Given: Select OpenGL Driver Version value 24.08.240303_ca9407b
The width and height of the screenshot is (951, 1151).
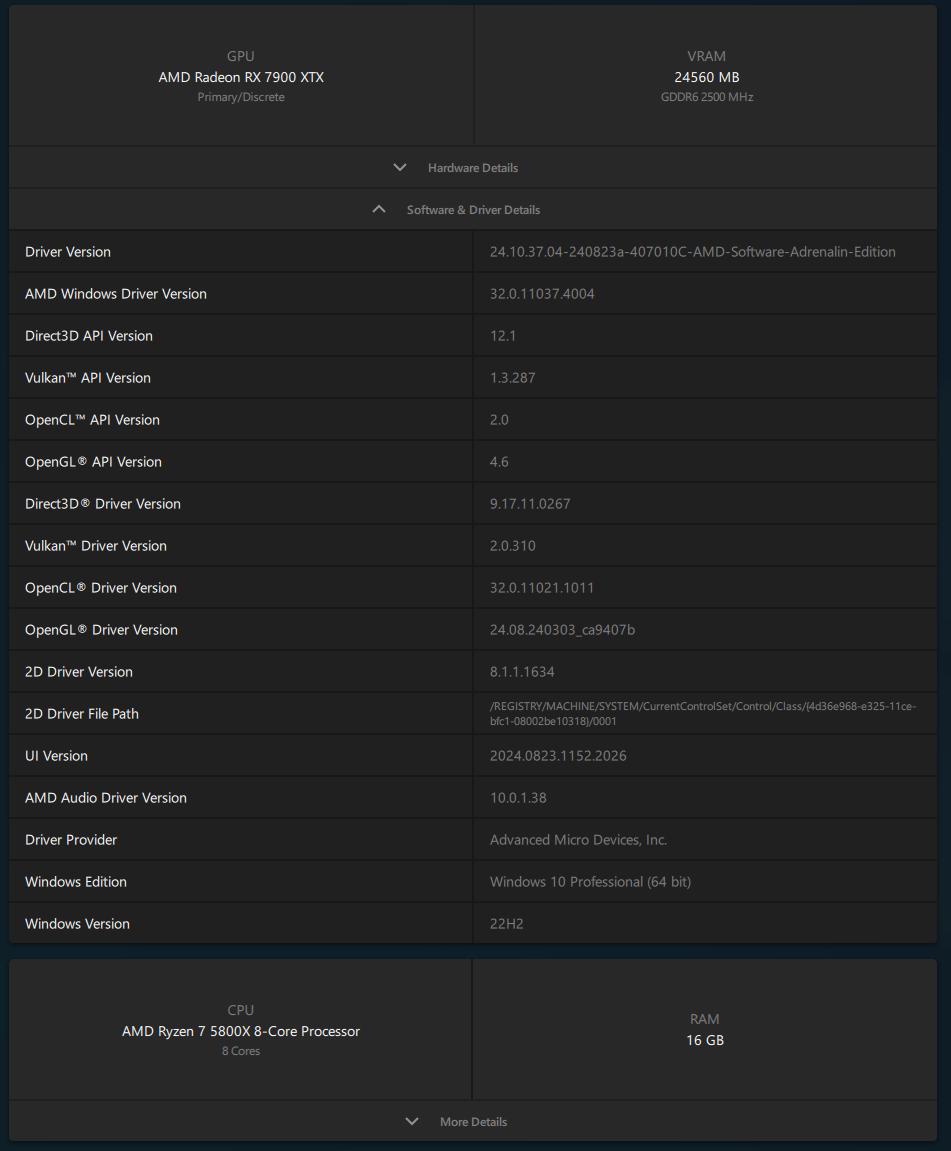Looking at the screenshot, I should [x=562, y=630].
